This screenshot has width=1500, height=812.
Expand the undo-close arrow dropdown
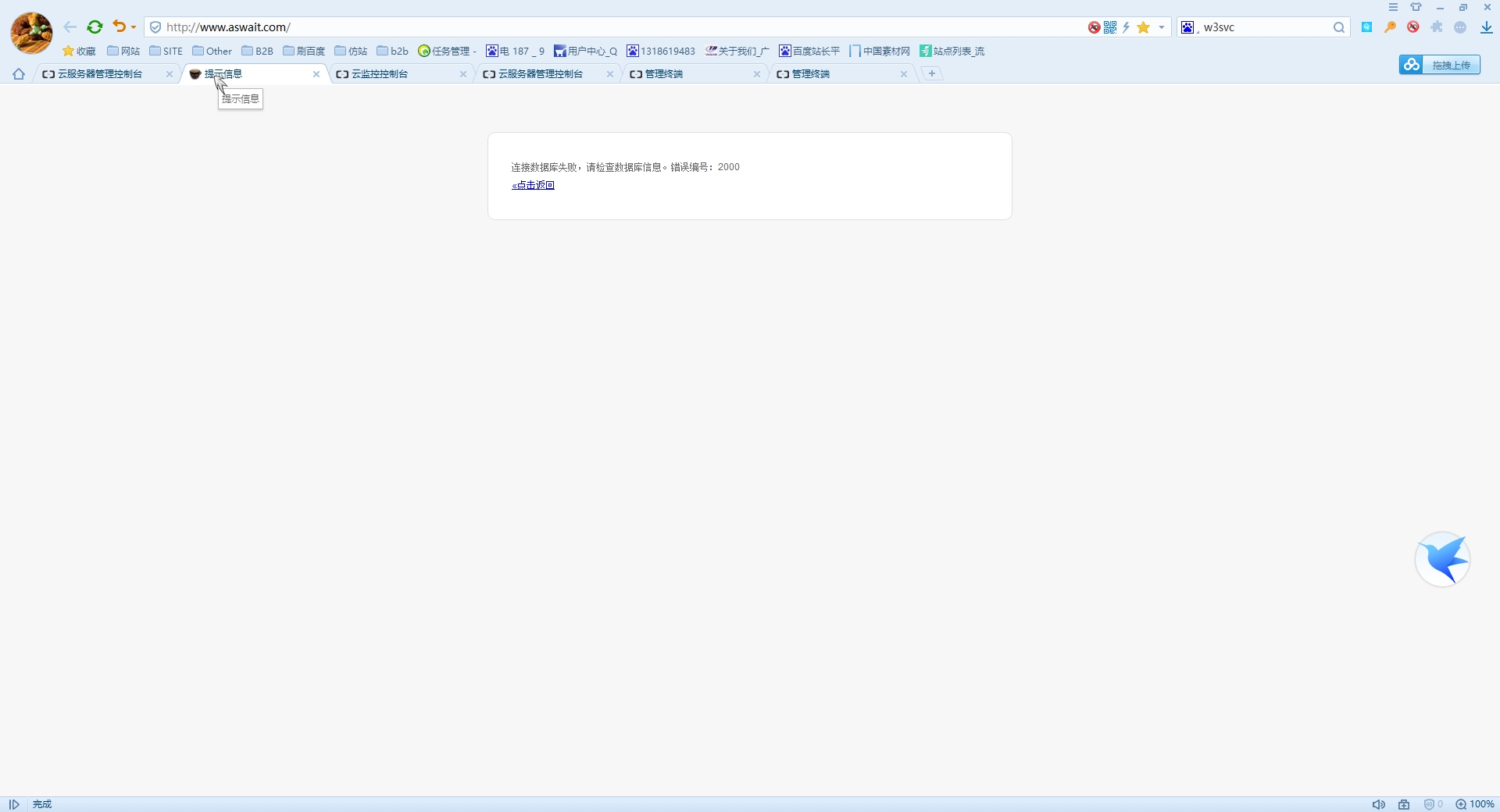(134, 27)
